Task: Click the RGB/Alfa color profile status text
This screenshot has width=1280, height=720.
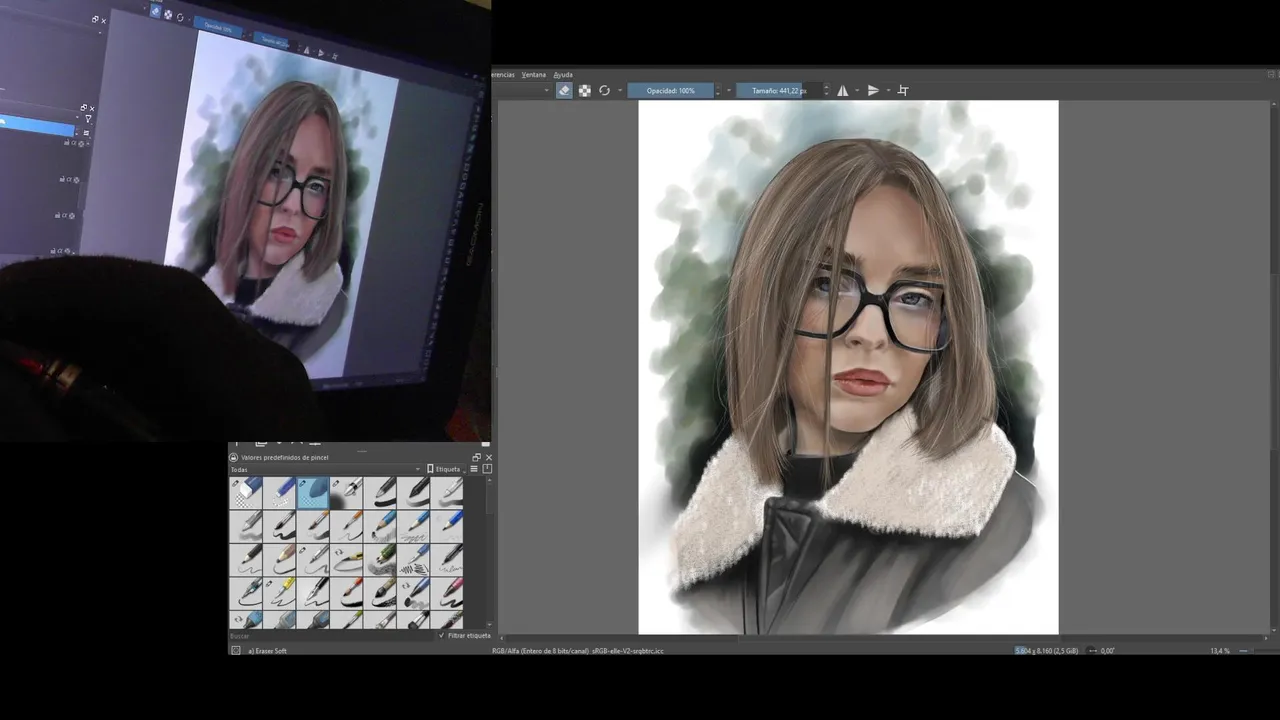Action: click(x=578, y=650)
